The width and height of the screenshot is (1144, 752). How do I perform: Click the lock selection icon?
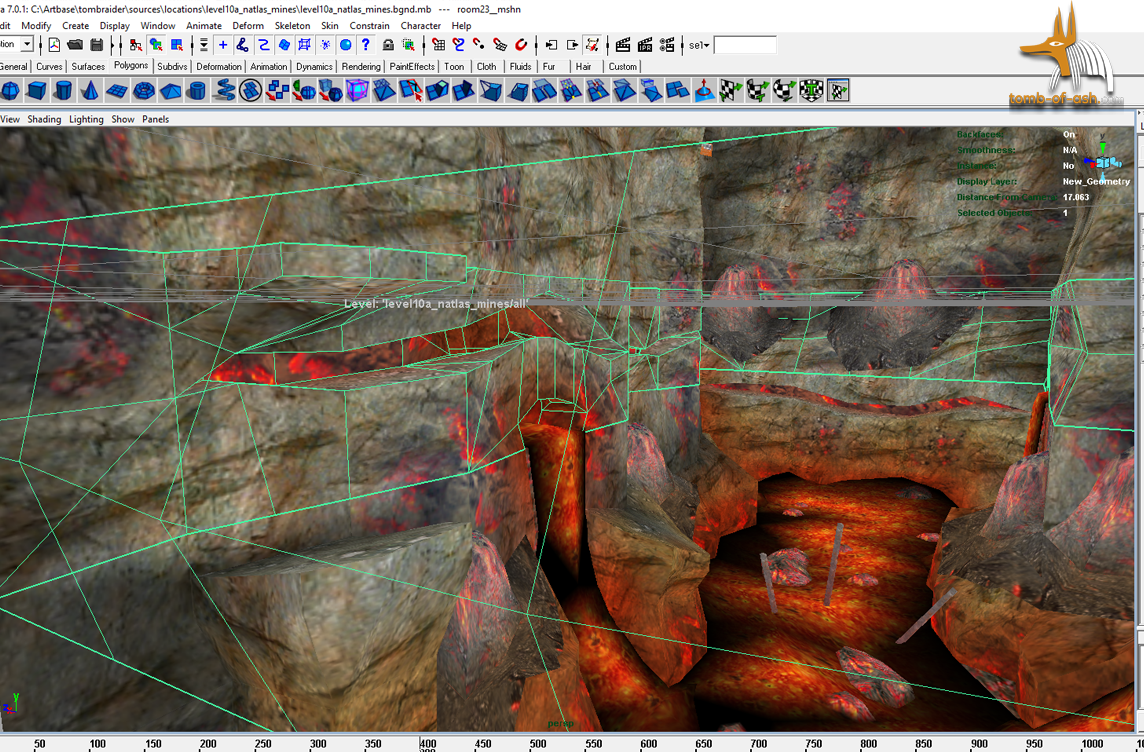tap(388, 45)
